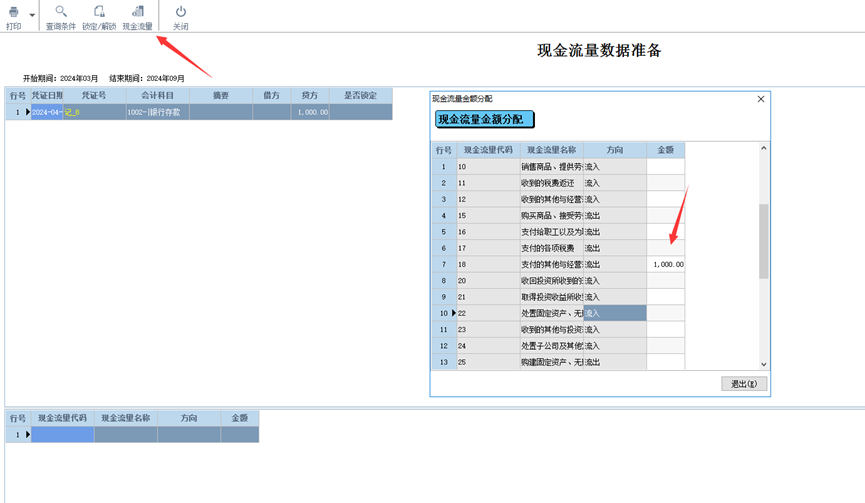Click the 退出(E) button

[744, 384]
